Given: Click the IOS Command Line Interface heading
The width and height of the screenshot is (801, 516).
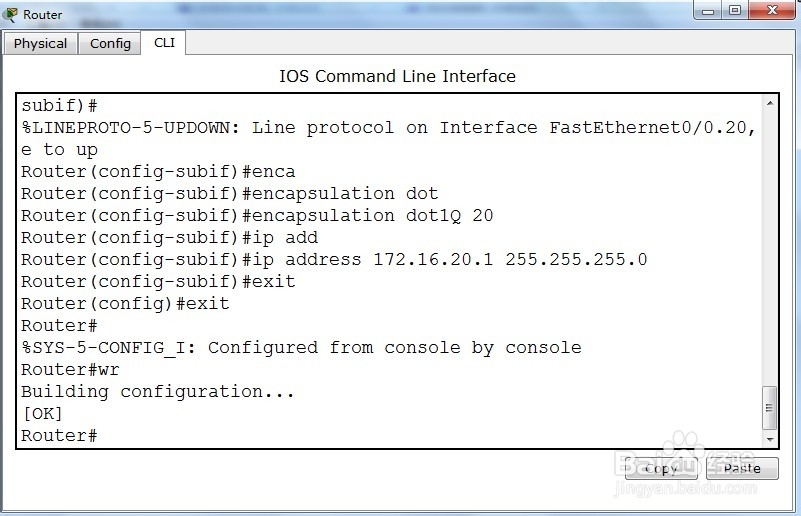Looking at the screenshot, I should pos(397,76).
